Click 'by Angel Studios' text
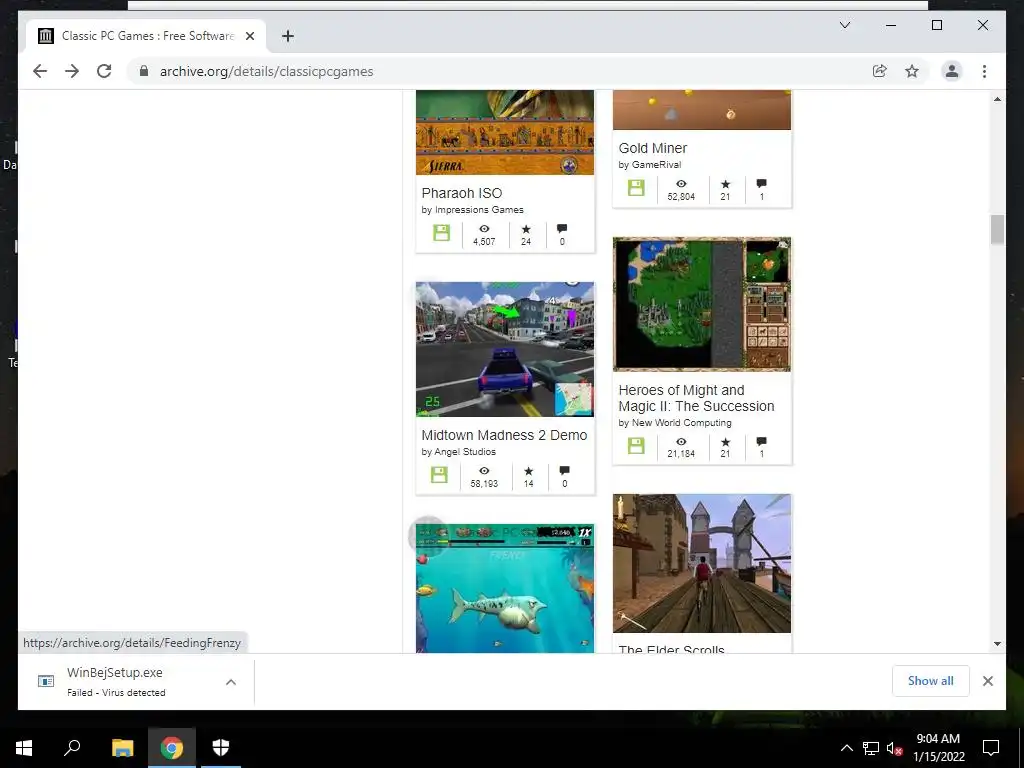This screenshot has width=1024, height=768. coord(458,451)
